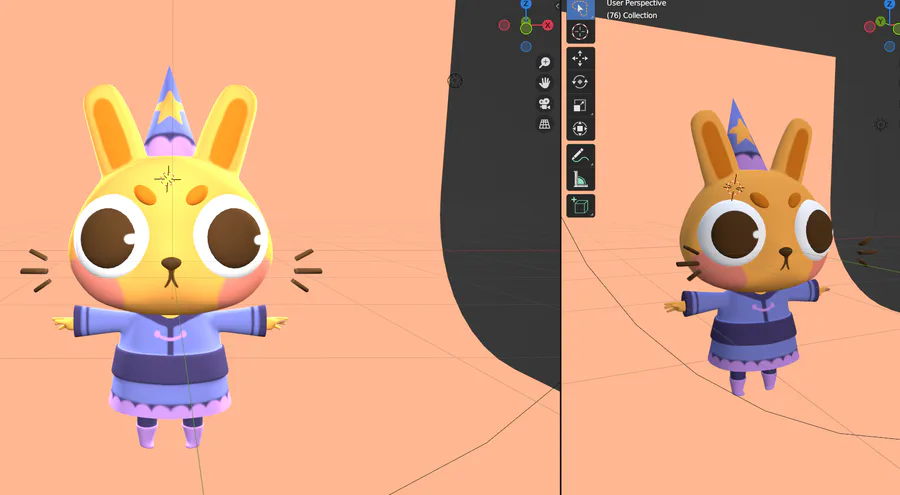Select the Scale tool

(580, 106)
